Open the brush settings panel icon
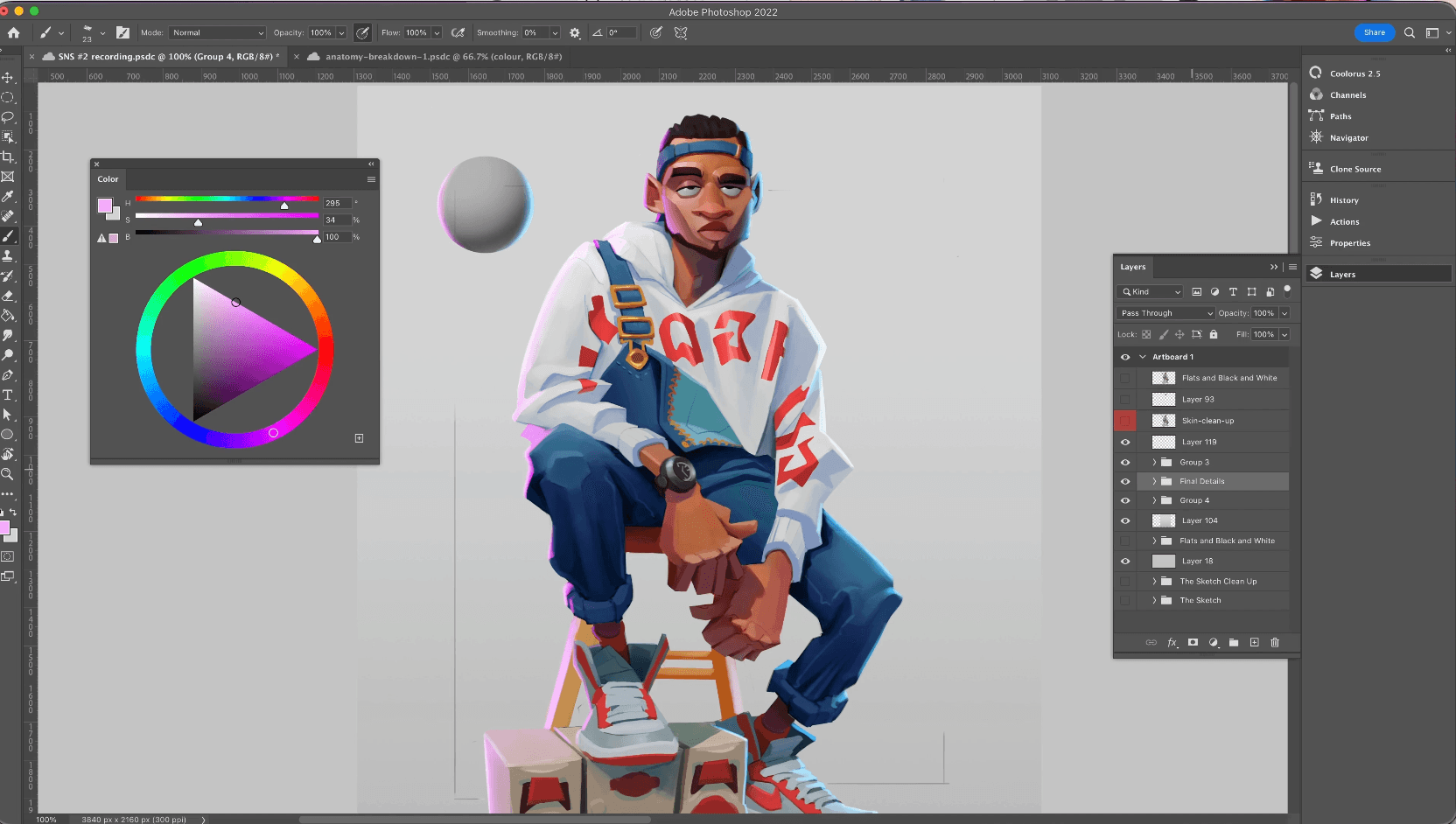This screenshot has height=824, width=1456. pyautogui.click(x=122, y=32)
